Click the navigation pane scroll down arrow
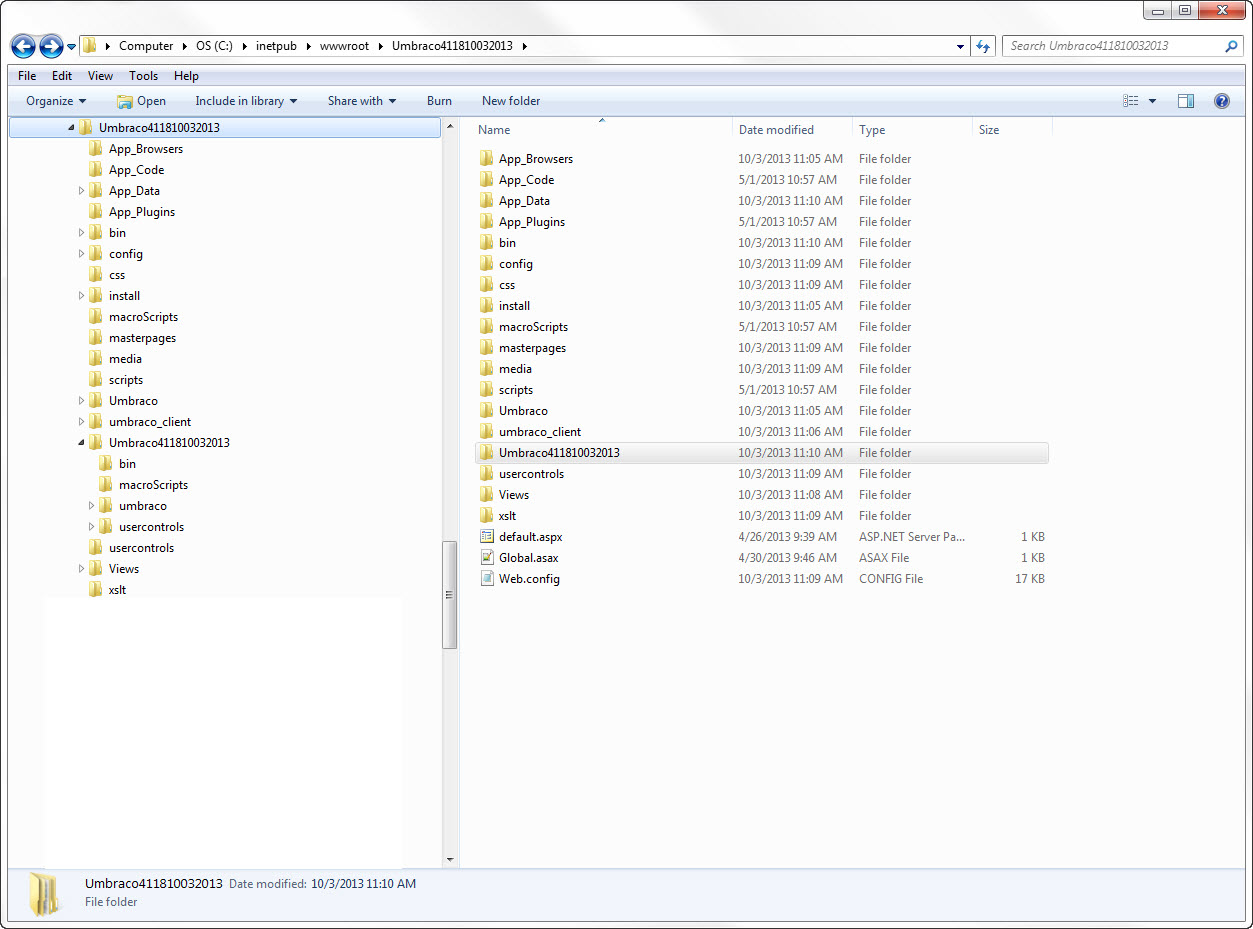1253x929 pixels. (x=450, y=860)
